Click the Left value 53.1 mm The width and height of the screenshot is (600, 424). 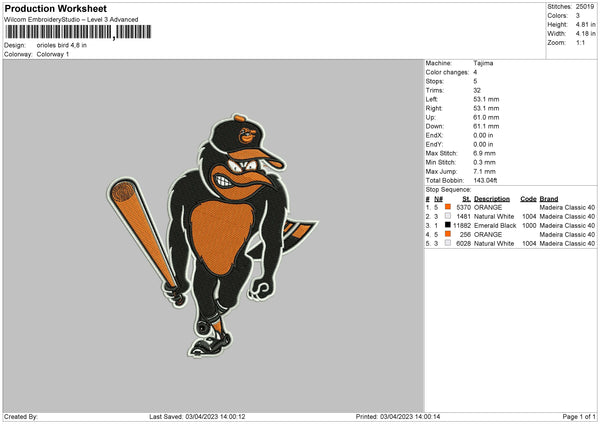pos(486,99)
